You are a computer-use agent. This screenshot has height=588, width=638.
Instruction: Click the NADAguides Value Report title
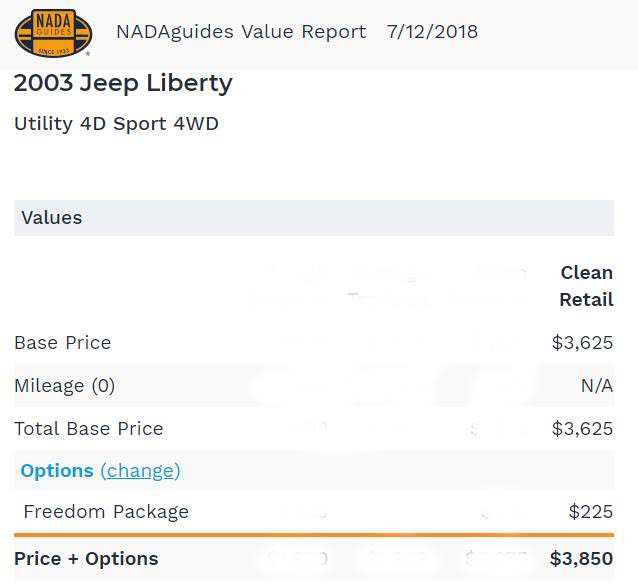click(241, 31)
